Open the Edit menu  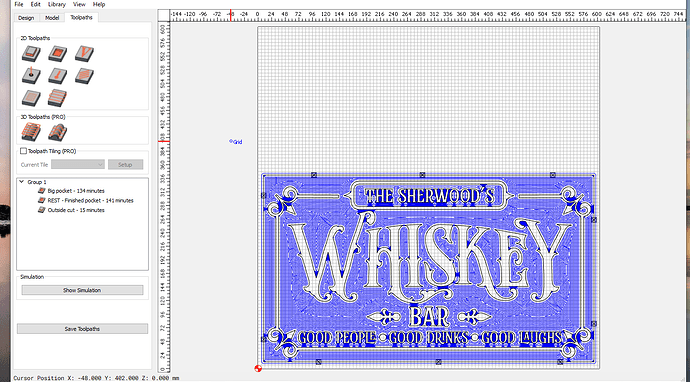(36, 4)
